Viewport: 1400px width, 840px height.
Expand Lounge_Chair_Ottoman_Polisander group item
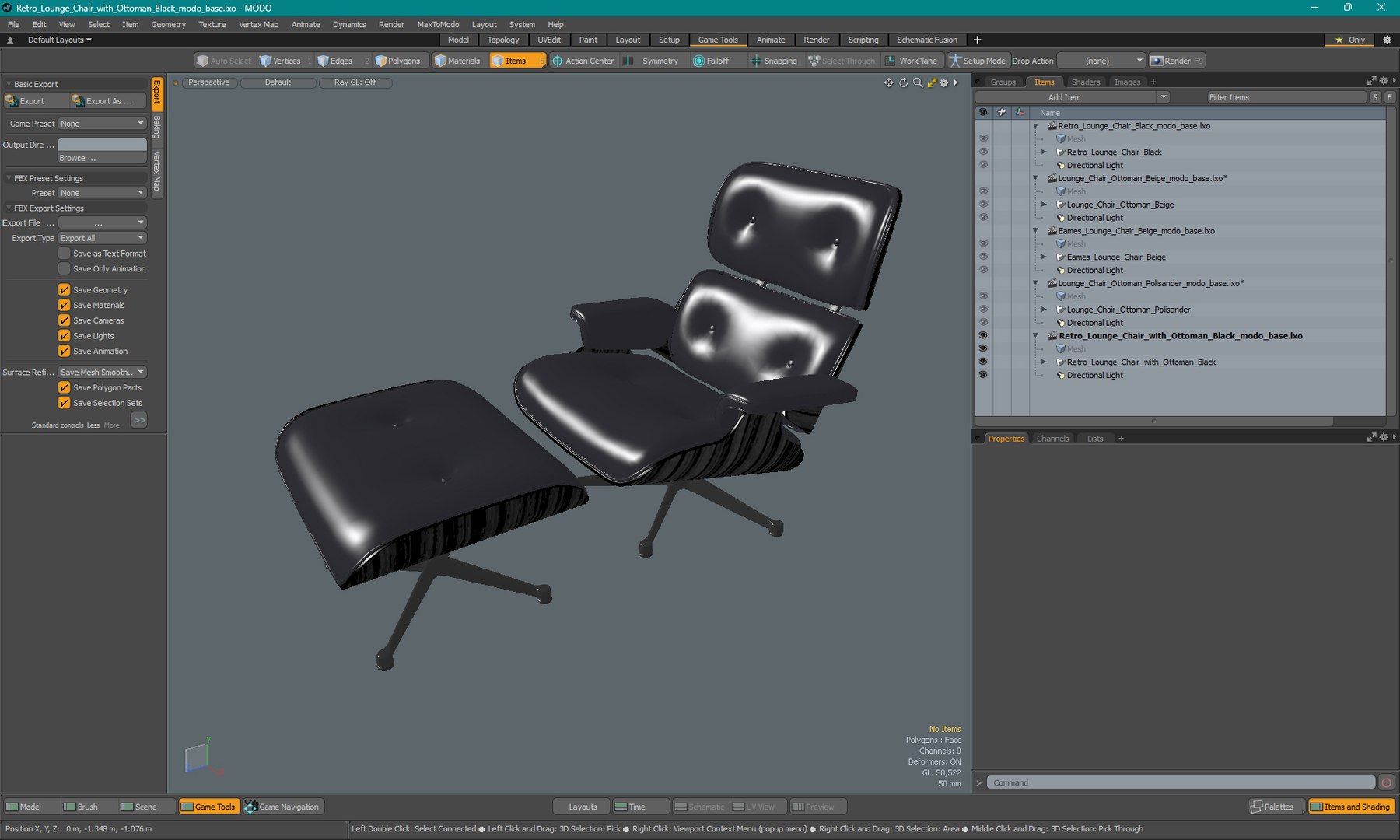[x=1045, y=310]
